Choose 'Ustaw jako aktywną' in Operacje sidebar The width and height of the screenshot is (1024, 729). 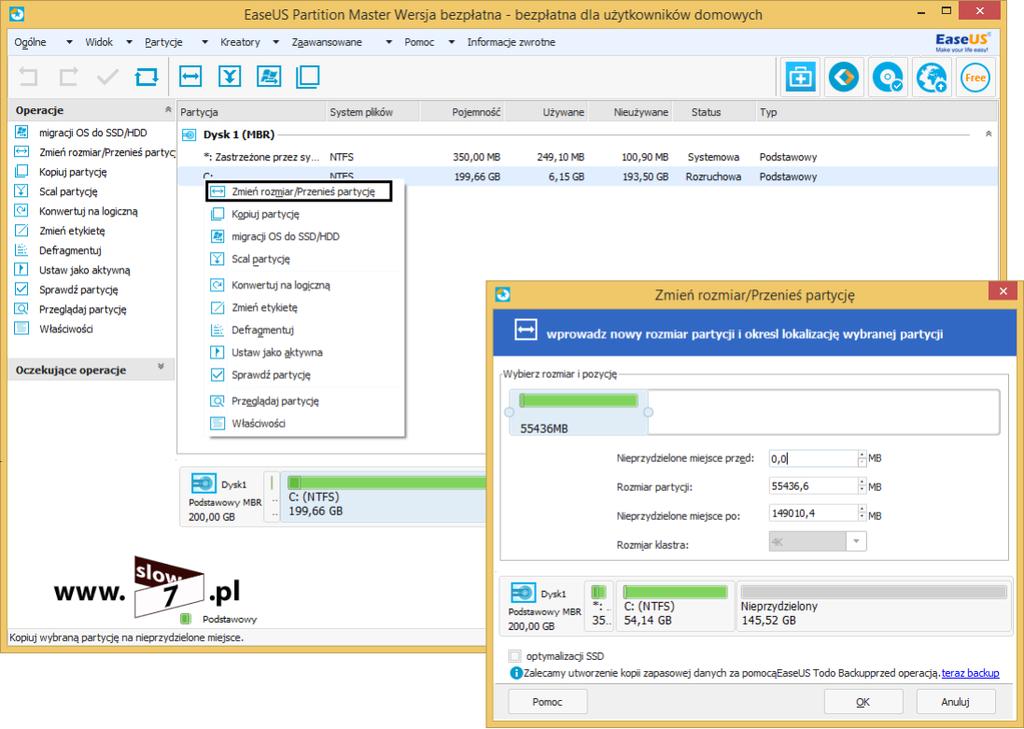pos(84,270)
